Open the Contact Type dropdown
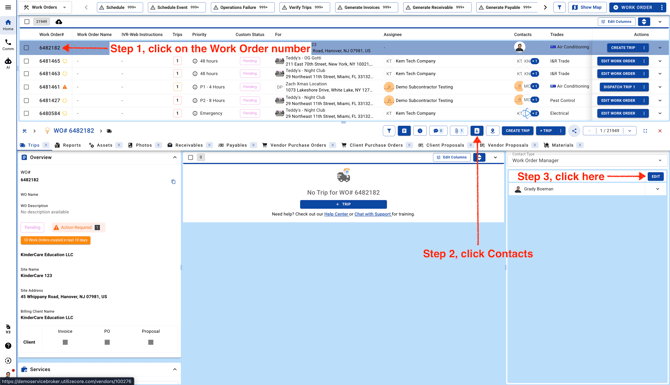Image resolution: width=670 pixels, height=385 pixels. tap(587, 160)
